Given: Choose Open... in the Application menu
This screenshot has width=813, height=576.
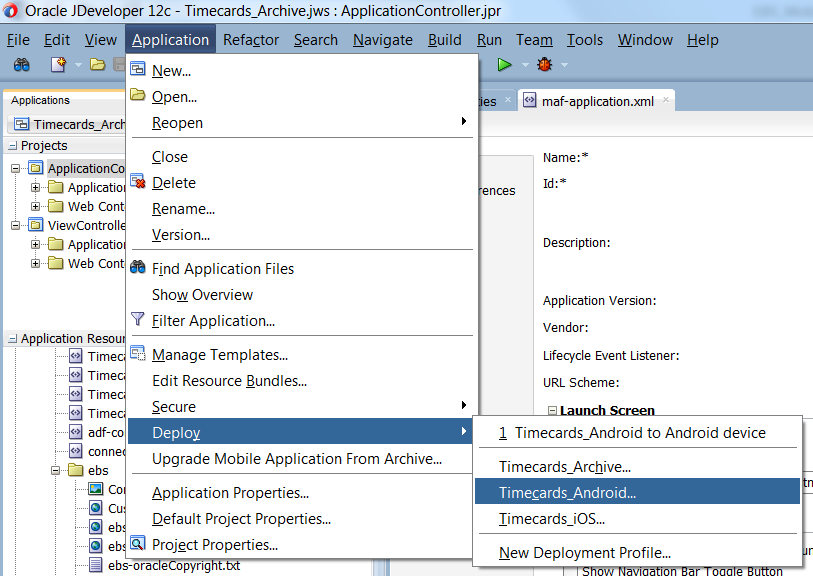Looking at the screenshot, I should point(300,96).
